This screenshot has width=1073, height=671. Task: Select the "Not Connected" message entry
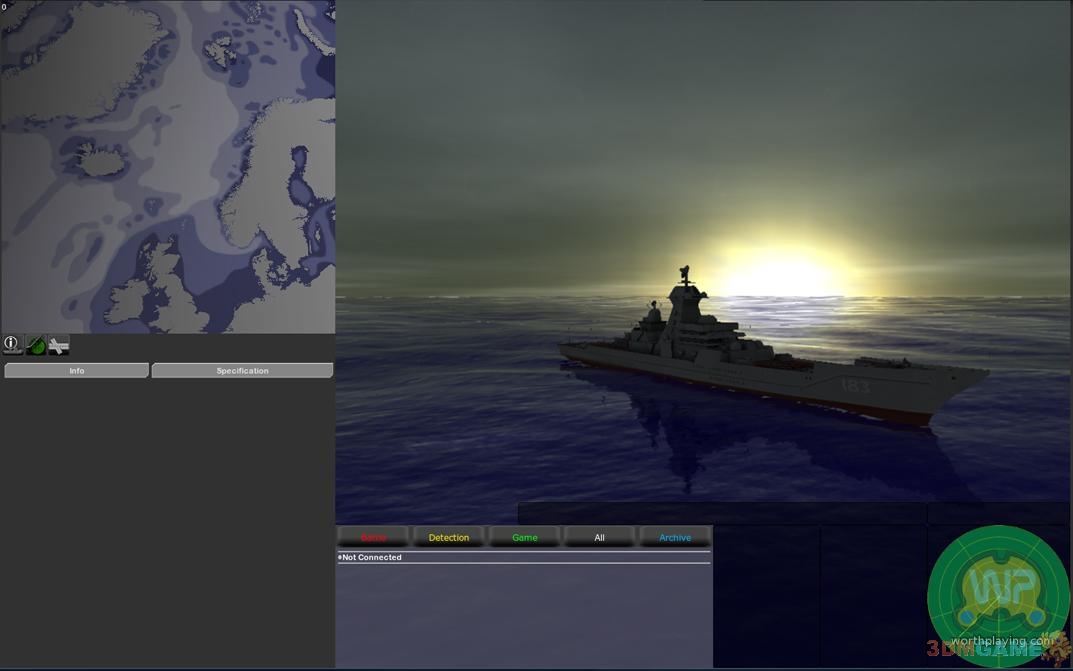(x=372, y=558)
